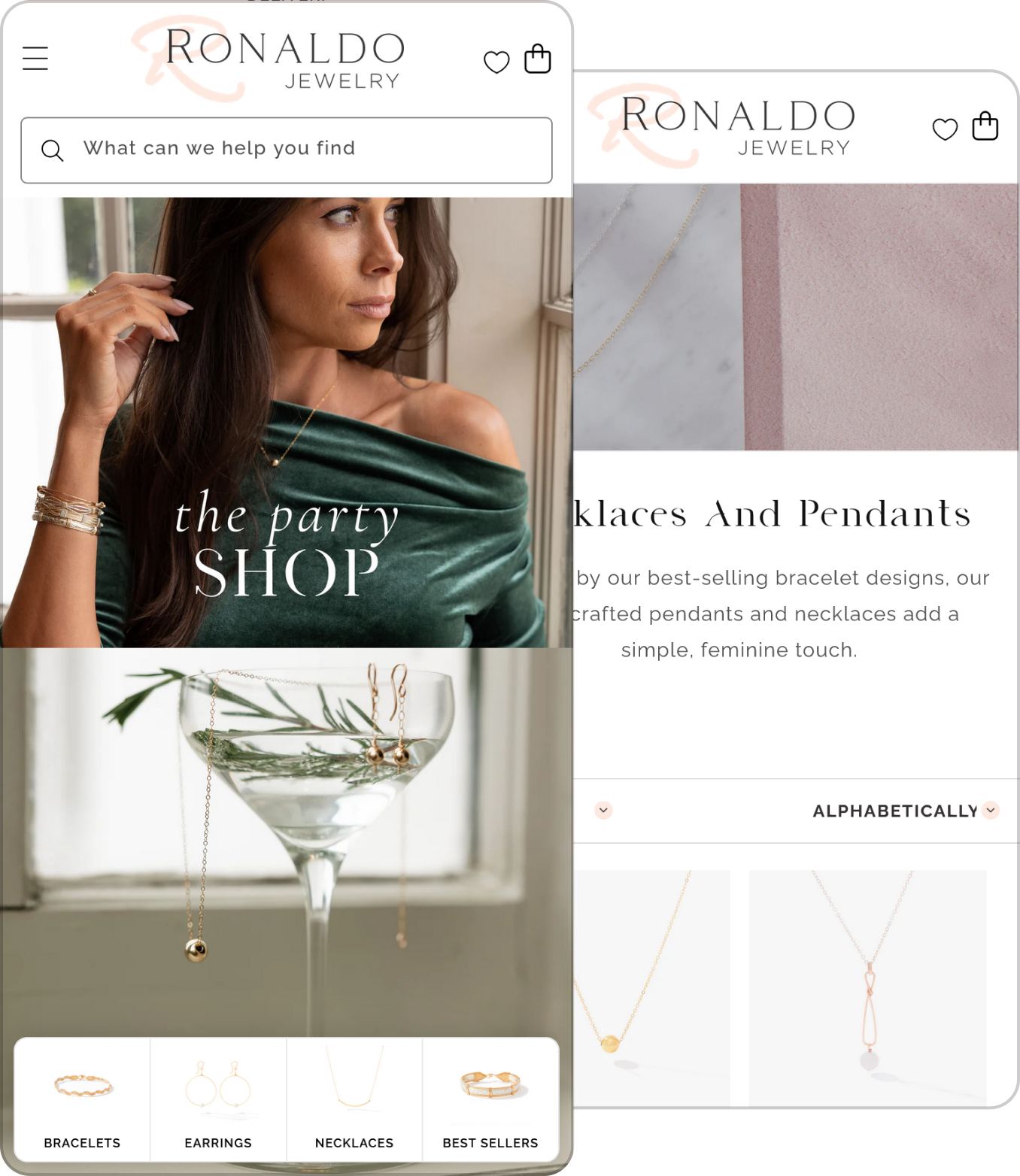Screen dimensions: 1020x1176
Task: Open the Necklaces category tile
Action: click(x=354, y=1099)
